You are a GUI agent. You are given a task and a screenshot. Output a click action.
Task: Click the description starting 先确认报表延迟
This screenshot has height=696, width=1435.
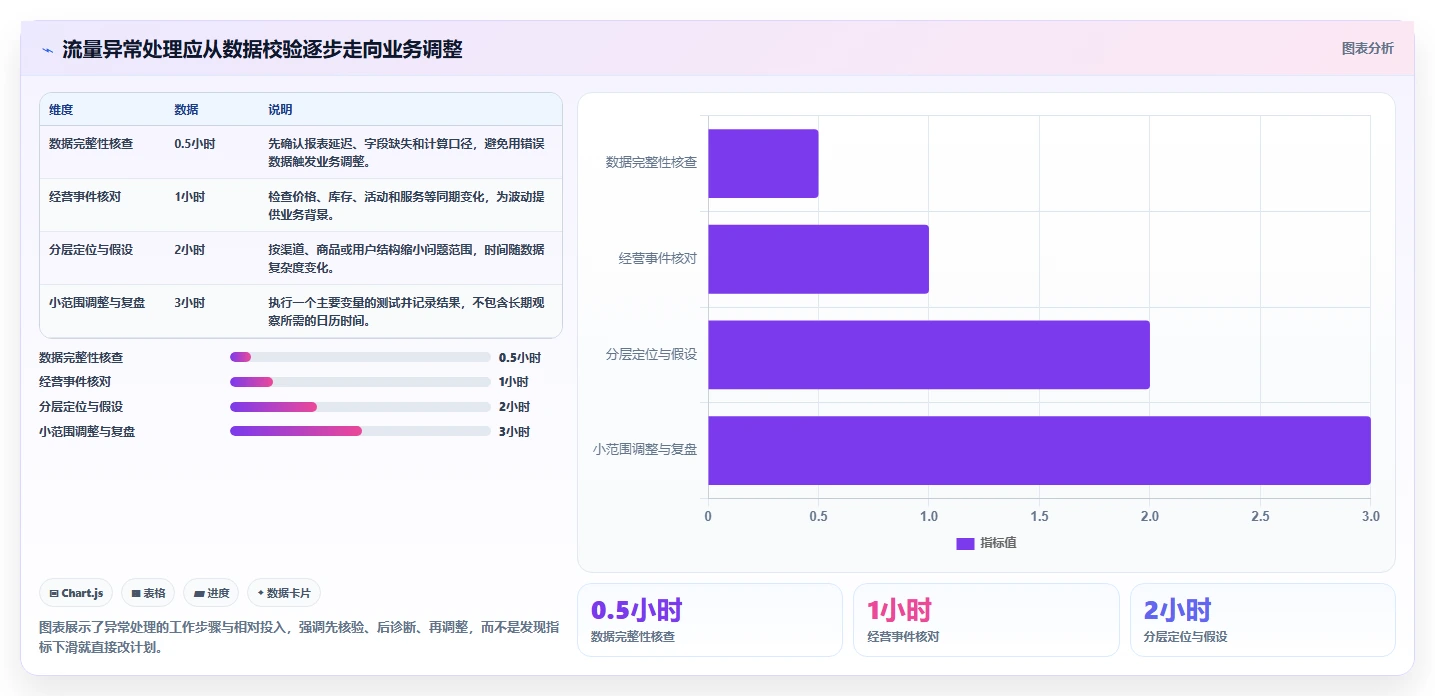(x=406, y=153)
